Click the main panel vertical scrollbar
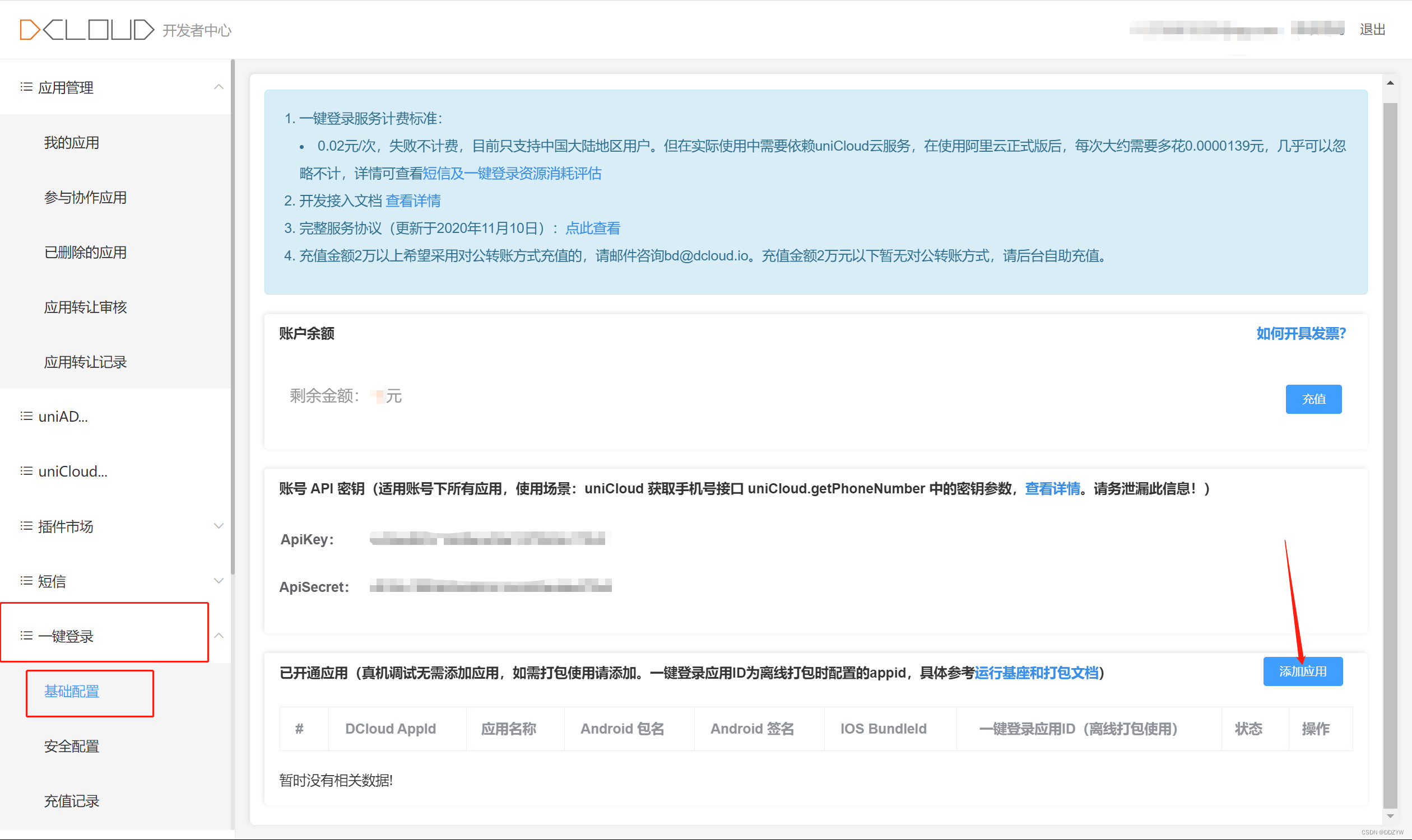This screenshot has height=840, width=1412. 1390,453
